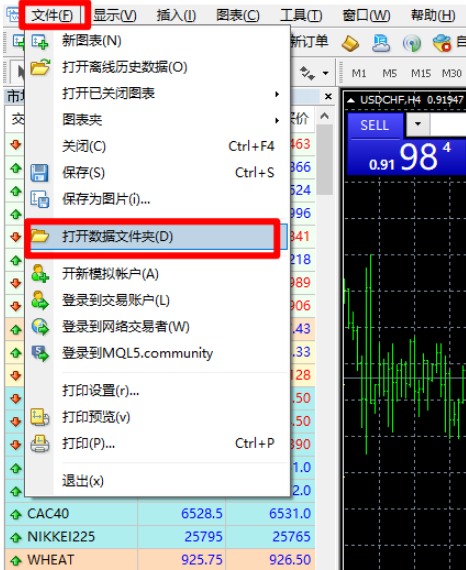Choose 登录到MQL5.community entry

click(157, 353)
